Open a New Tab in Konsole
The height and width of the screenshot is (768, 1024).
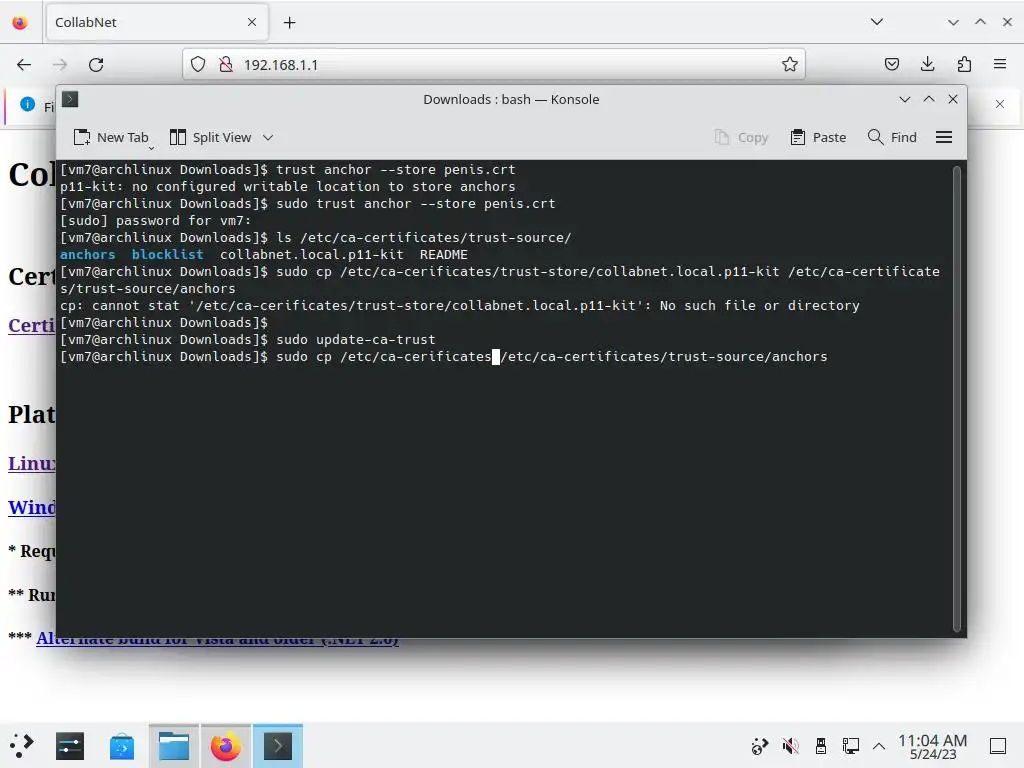point(111,137)
